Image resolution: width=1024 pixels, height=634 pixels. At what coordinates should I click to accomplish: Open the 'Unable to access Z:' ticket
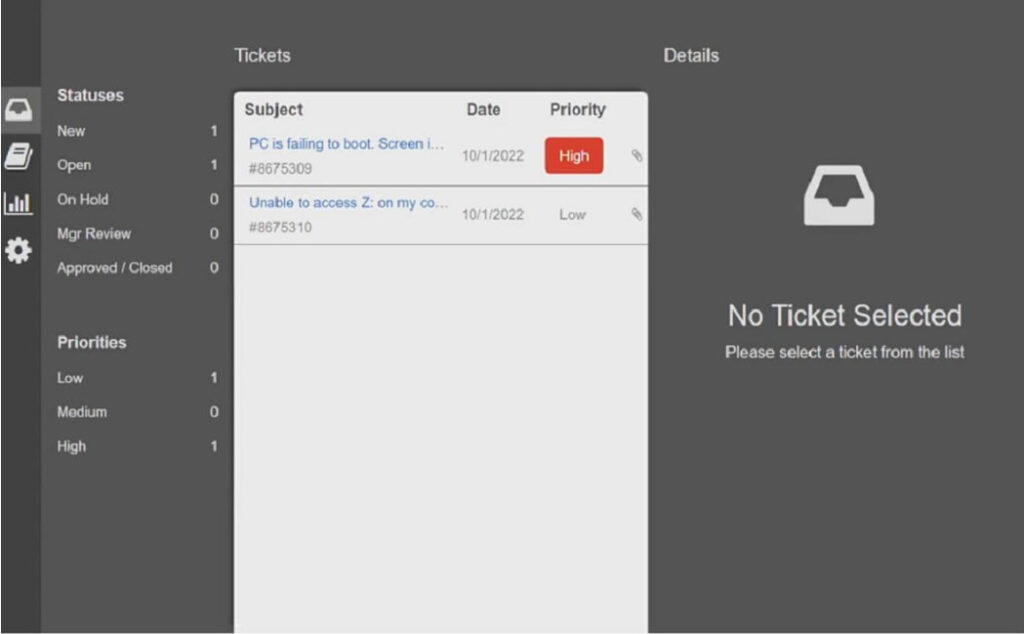coord(346,203)
